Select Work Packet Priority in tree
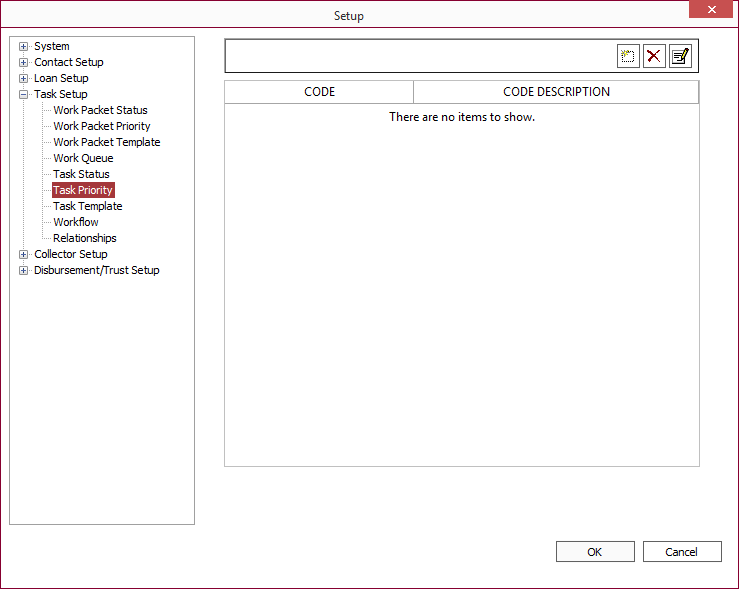 coord(102,126)
